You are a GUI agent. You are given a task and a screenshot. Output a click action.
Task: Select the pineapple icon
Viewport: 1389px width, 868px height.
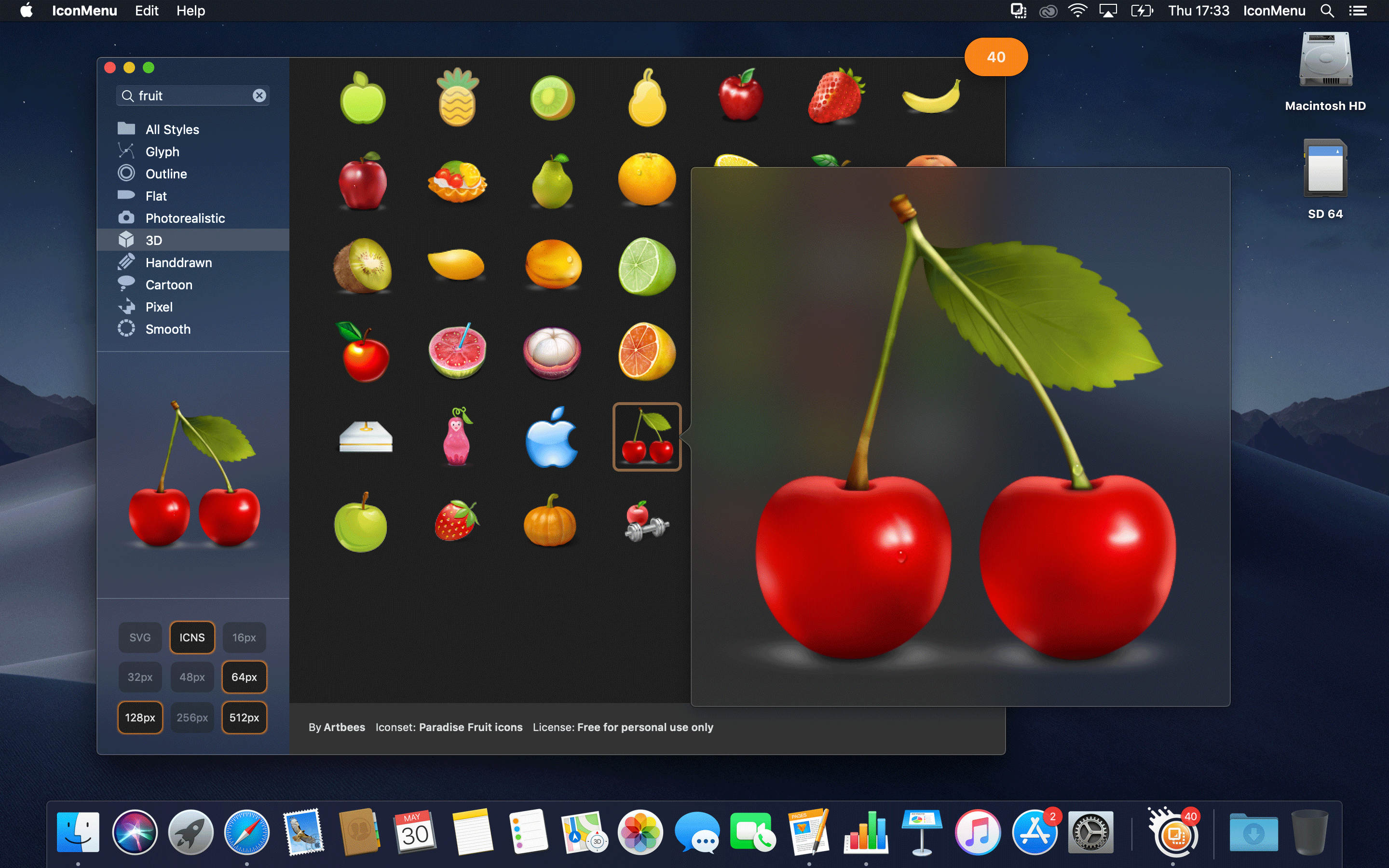click(x=457, y=97)
